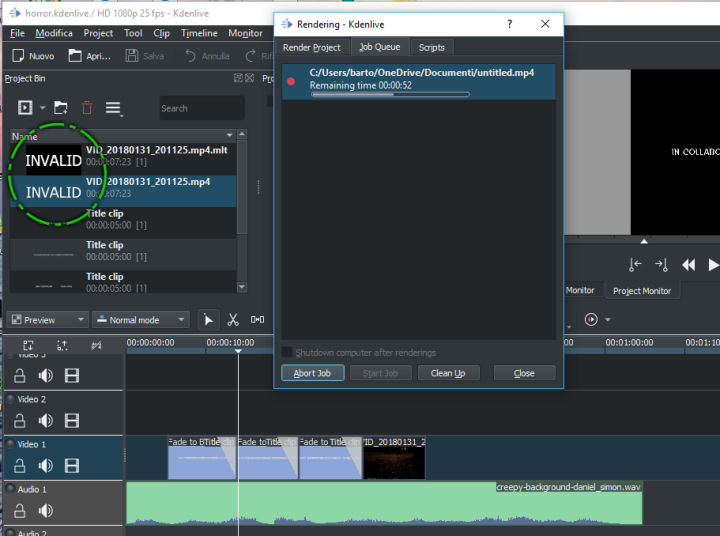Undock the Project Bin panel float icon
Image resolution: width=720 pixels, height=536 pixels.
[238, 78]
